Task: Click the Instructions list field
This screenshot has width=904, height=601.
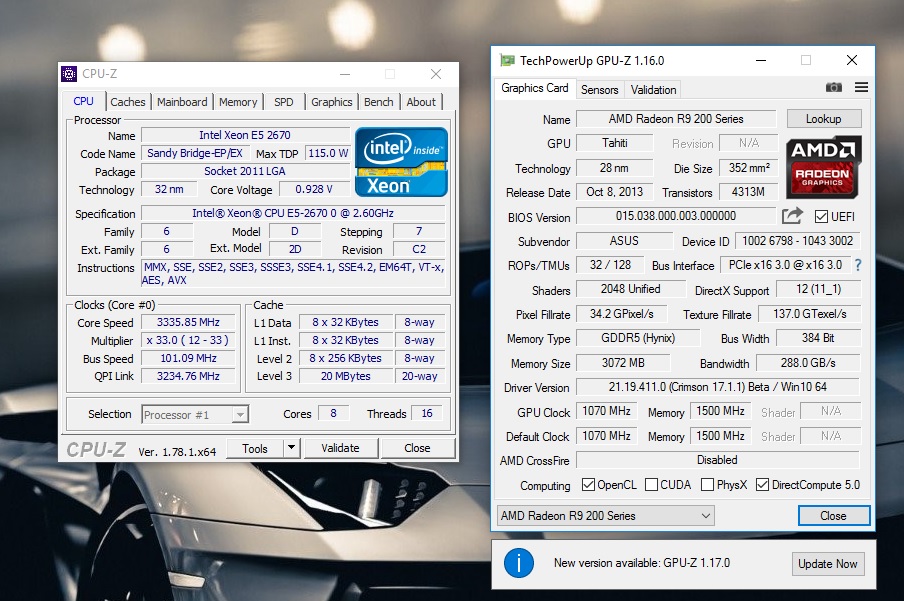Action: (294, 274)
